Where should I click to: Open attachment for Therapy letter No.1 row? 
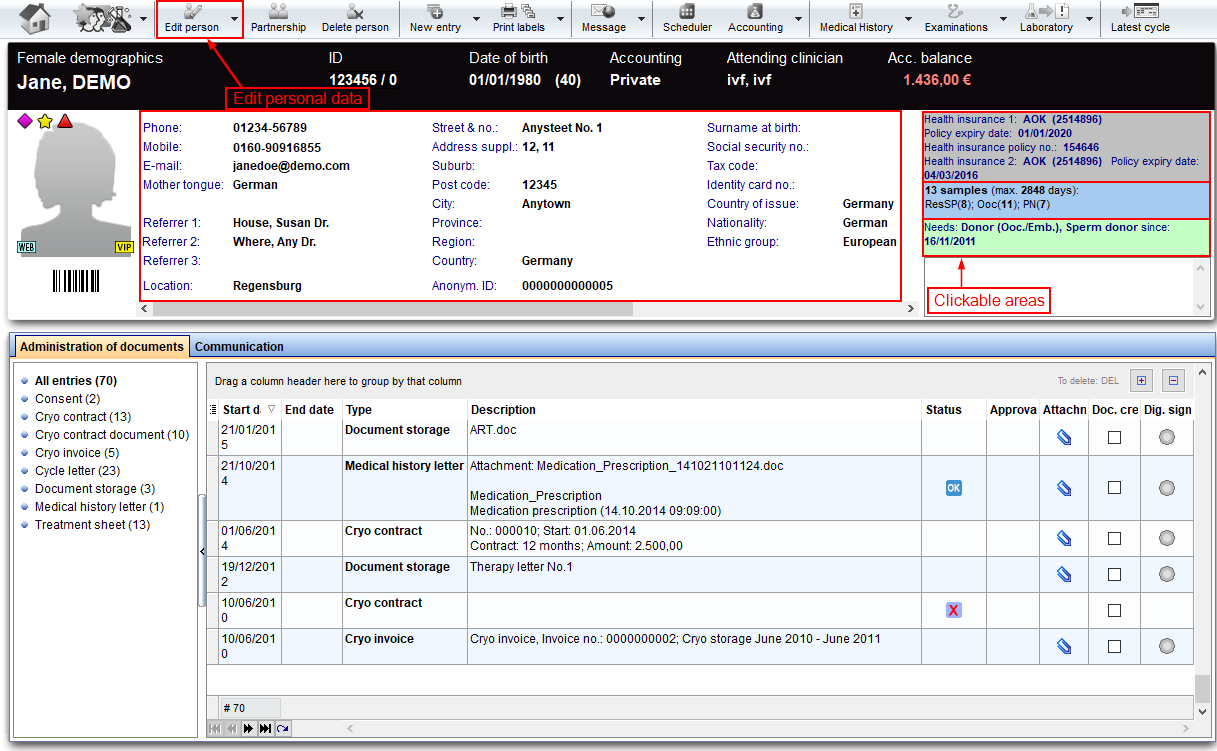(1064, 574)
